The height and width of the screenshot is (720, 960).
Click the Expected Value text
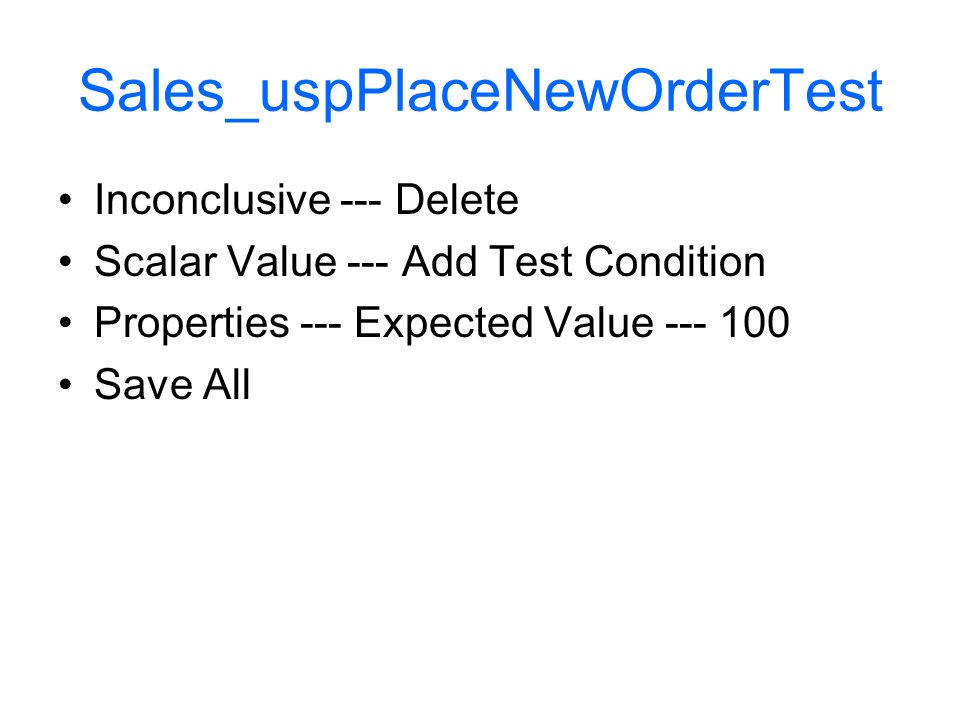pyautogui.click(x=504, y=323)
